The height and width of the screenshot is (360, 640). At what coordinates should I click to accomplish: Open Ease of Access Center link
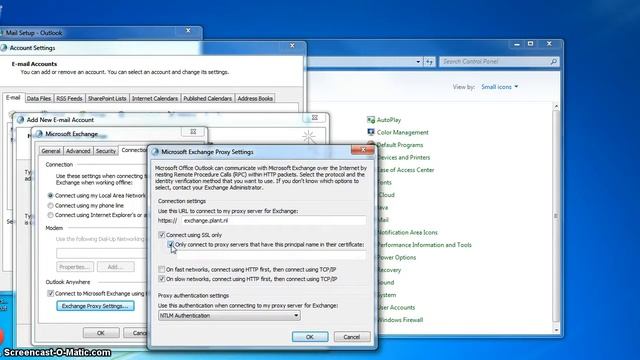coord(406,170)
